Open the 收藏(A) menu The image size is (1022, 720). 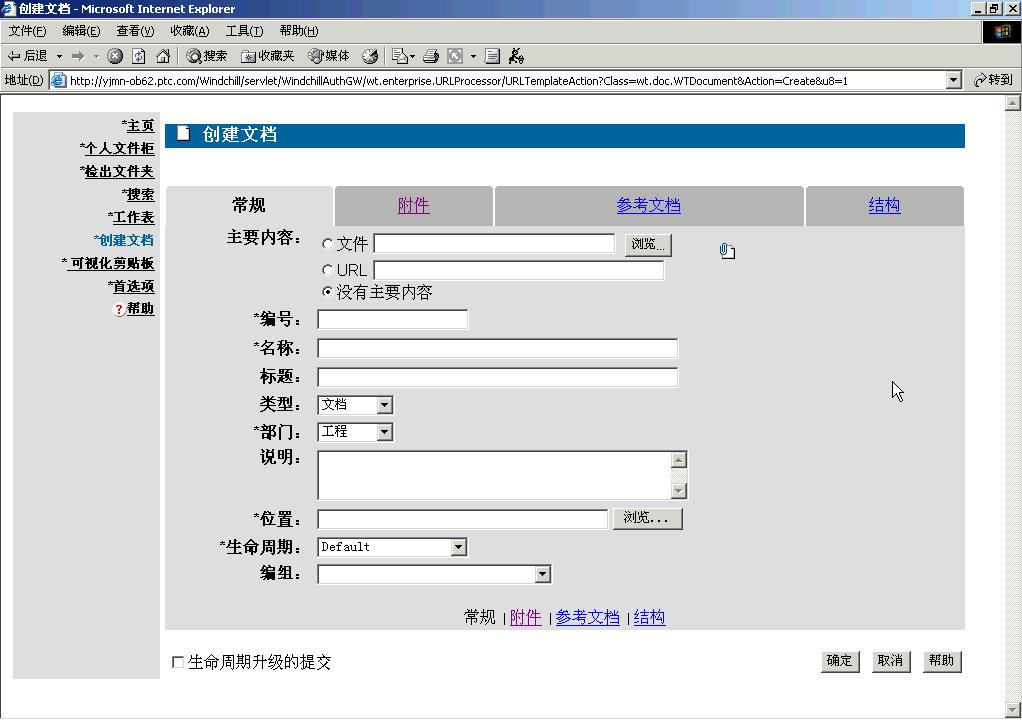point(190,31)
